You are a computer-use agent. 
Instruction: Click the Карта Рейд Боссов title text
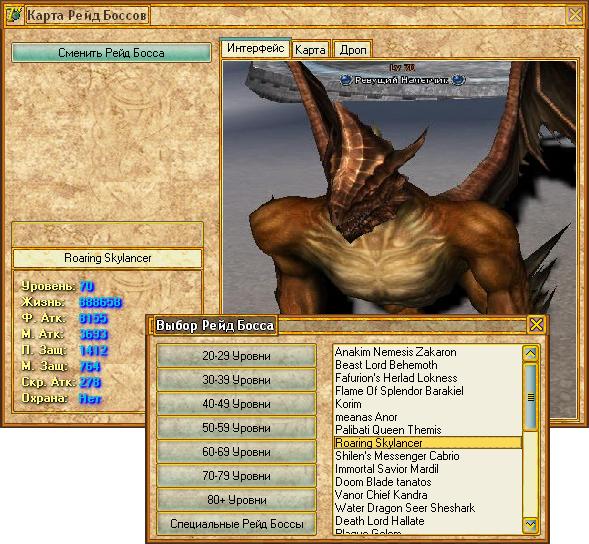tap(87, 15)
